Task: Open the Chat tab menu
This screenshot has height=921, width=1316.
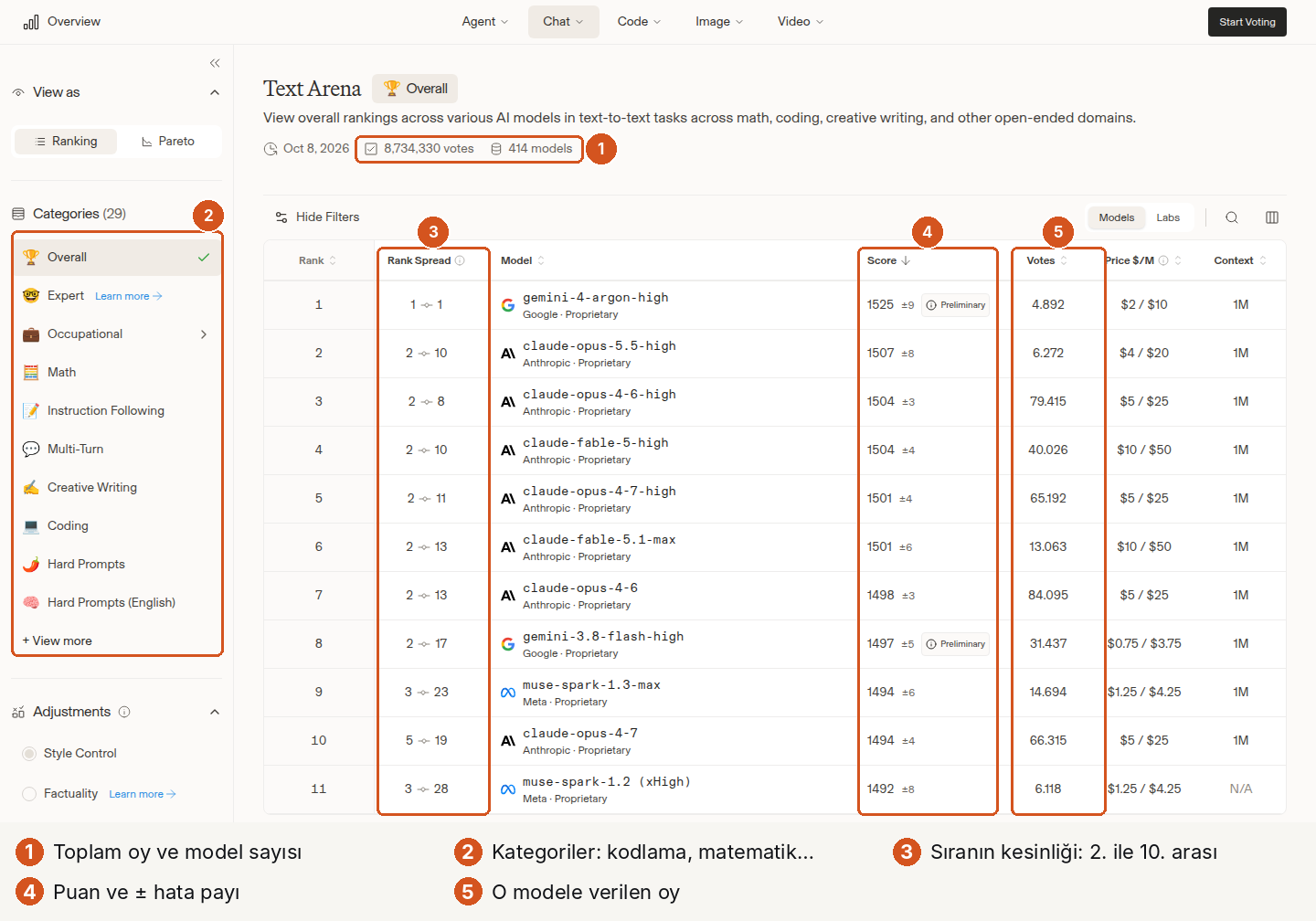Action: [x=563, y=22]
